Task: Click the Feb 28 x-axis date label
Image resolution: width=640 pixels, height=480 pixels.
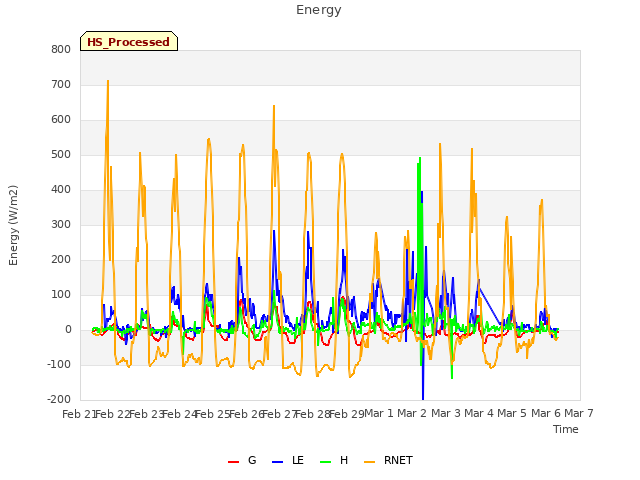Action: (313, 414)
